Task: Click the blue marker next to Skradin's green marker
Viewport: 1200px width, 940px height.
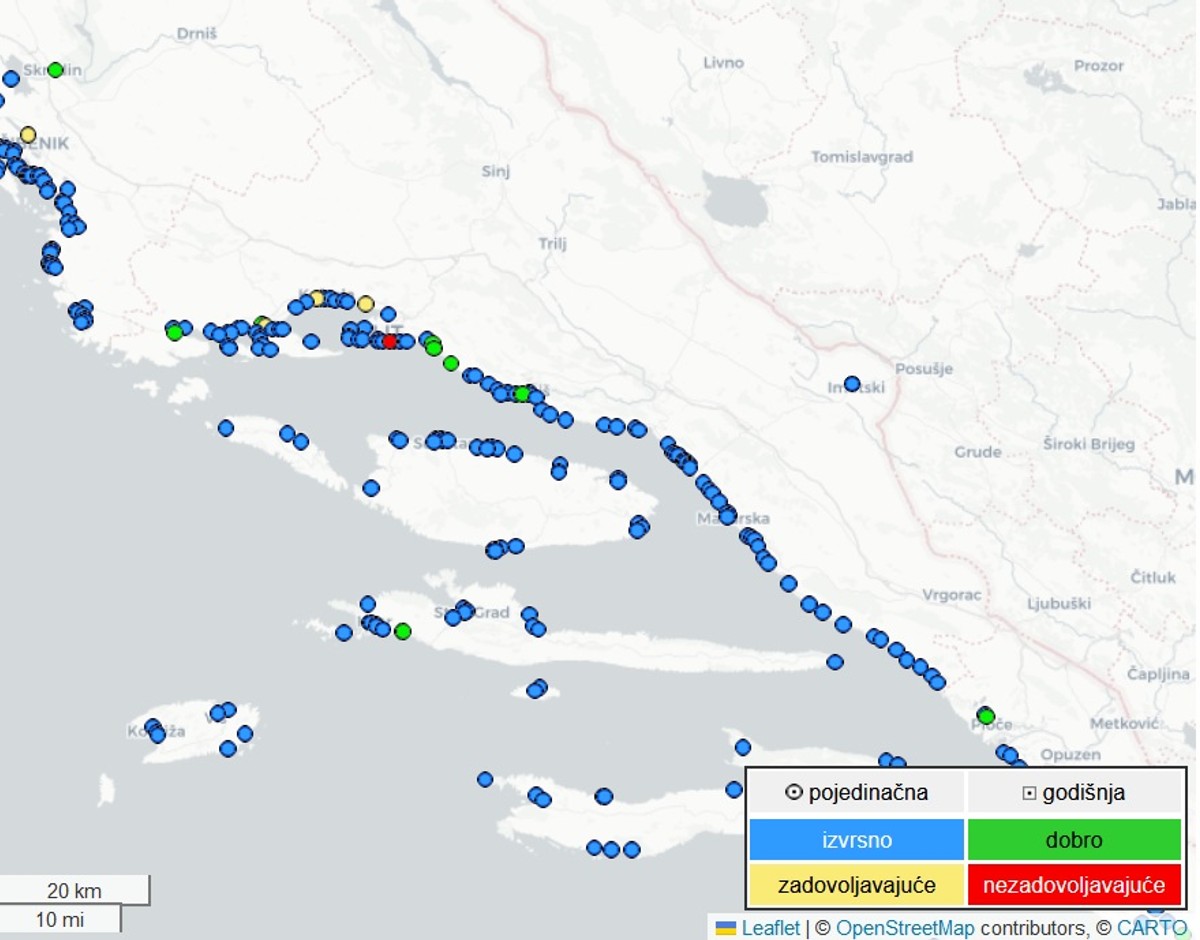Action: [11, 78]
